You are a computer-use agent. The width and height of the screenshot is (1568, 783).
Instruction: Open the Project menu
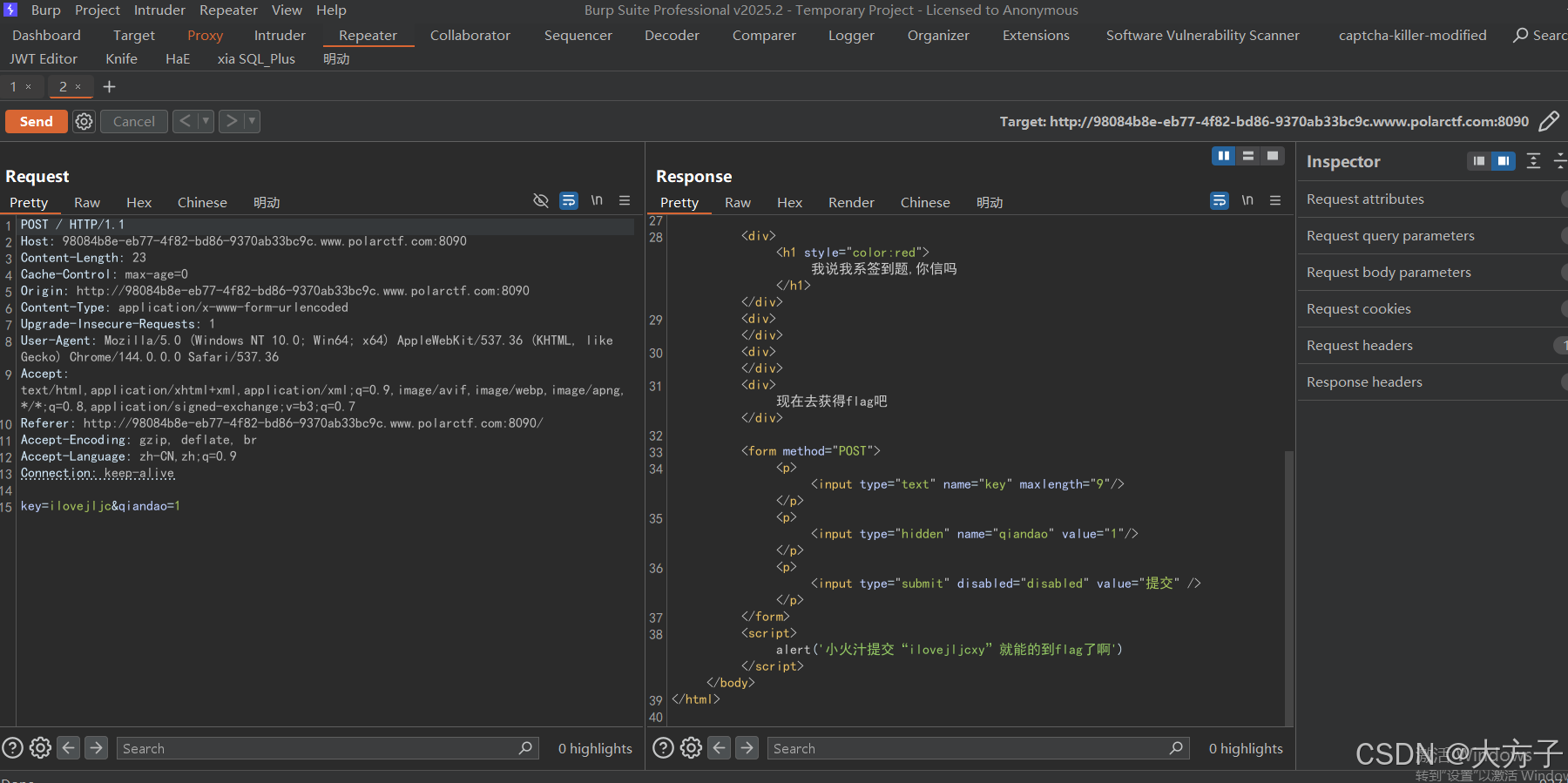pos(98,10)
